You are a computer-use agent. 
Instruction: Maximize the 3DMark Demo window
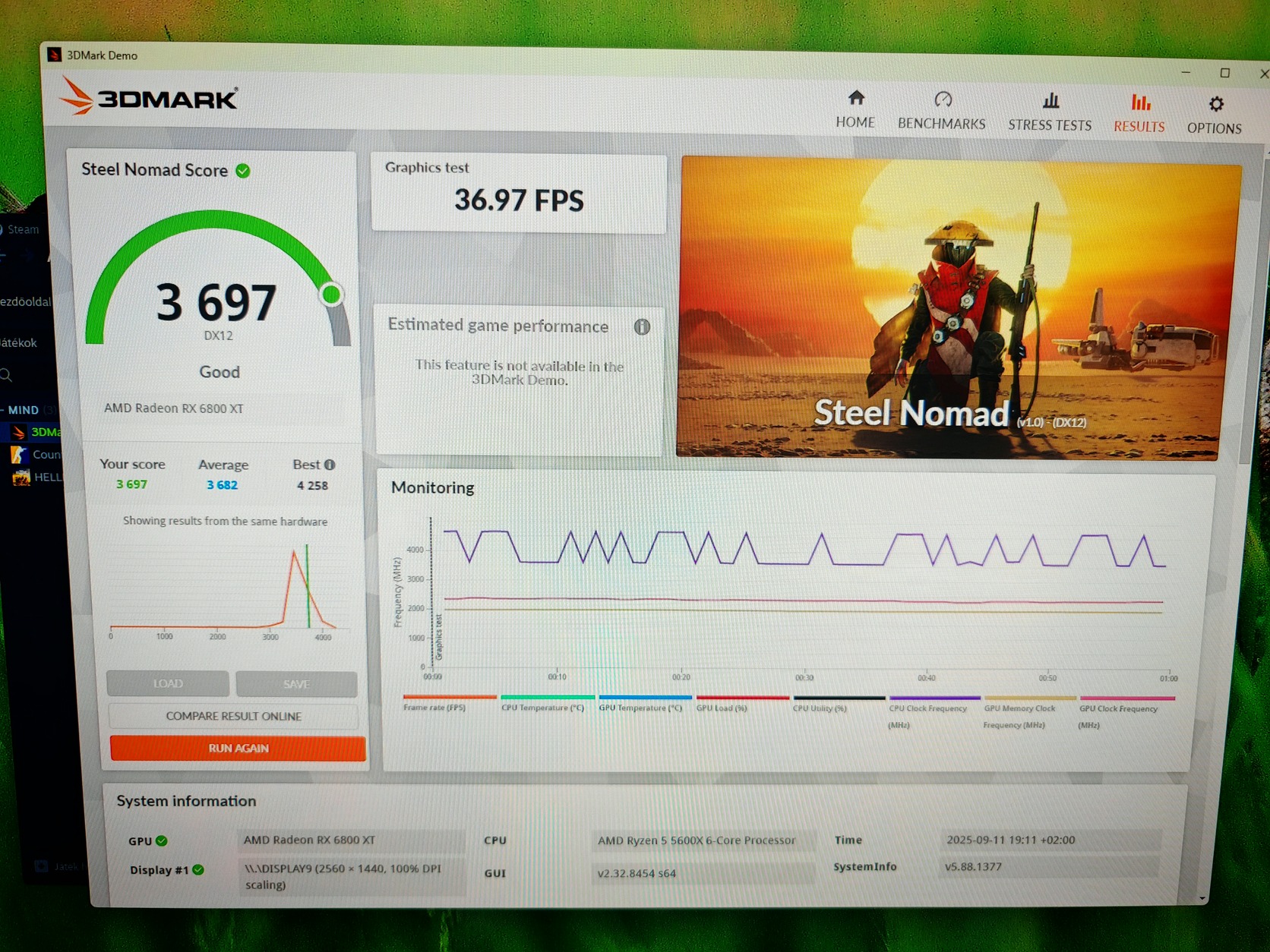pos(1224,73)
